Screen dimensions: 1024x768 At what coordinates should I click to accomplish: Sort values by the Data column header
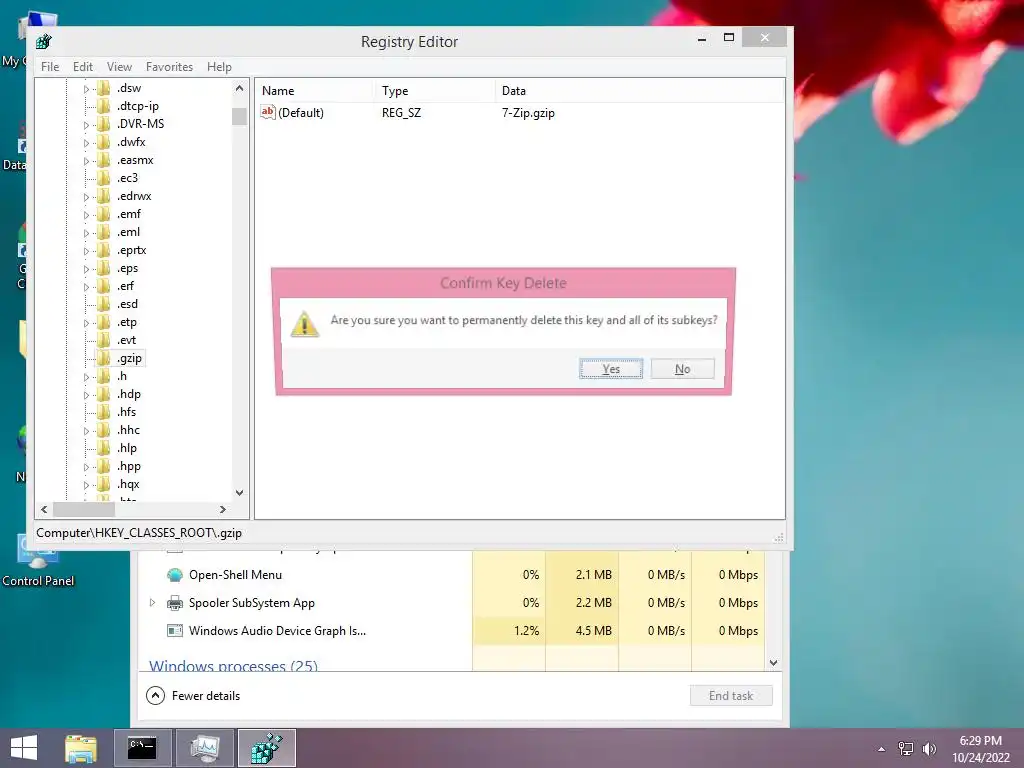[639, 91]
